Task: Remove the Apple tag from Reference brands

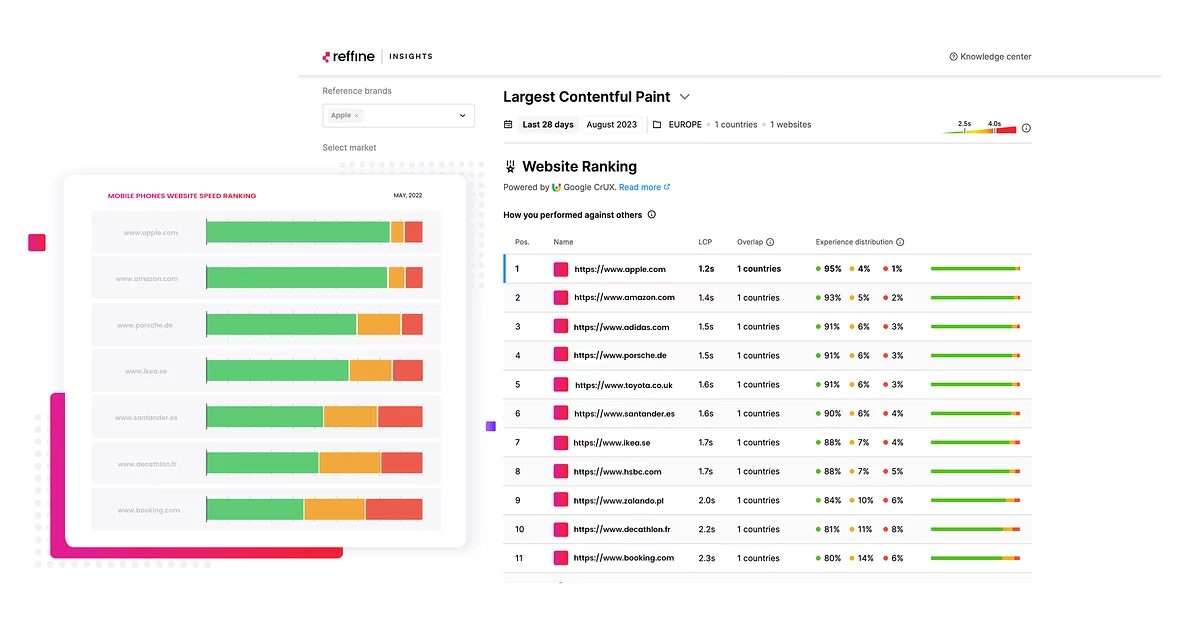Action: [357, 116]
